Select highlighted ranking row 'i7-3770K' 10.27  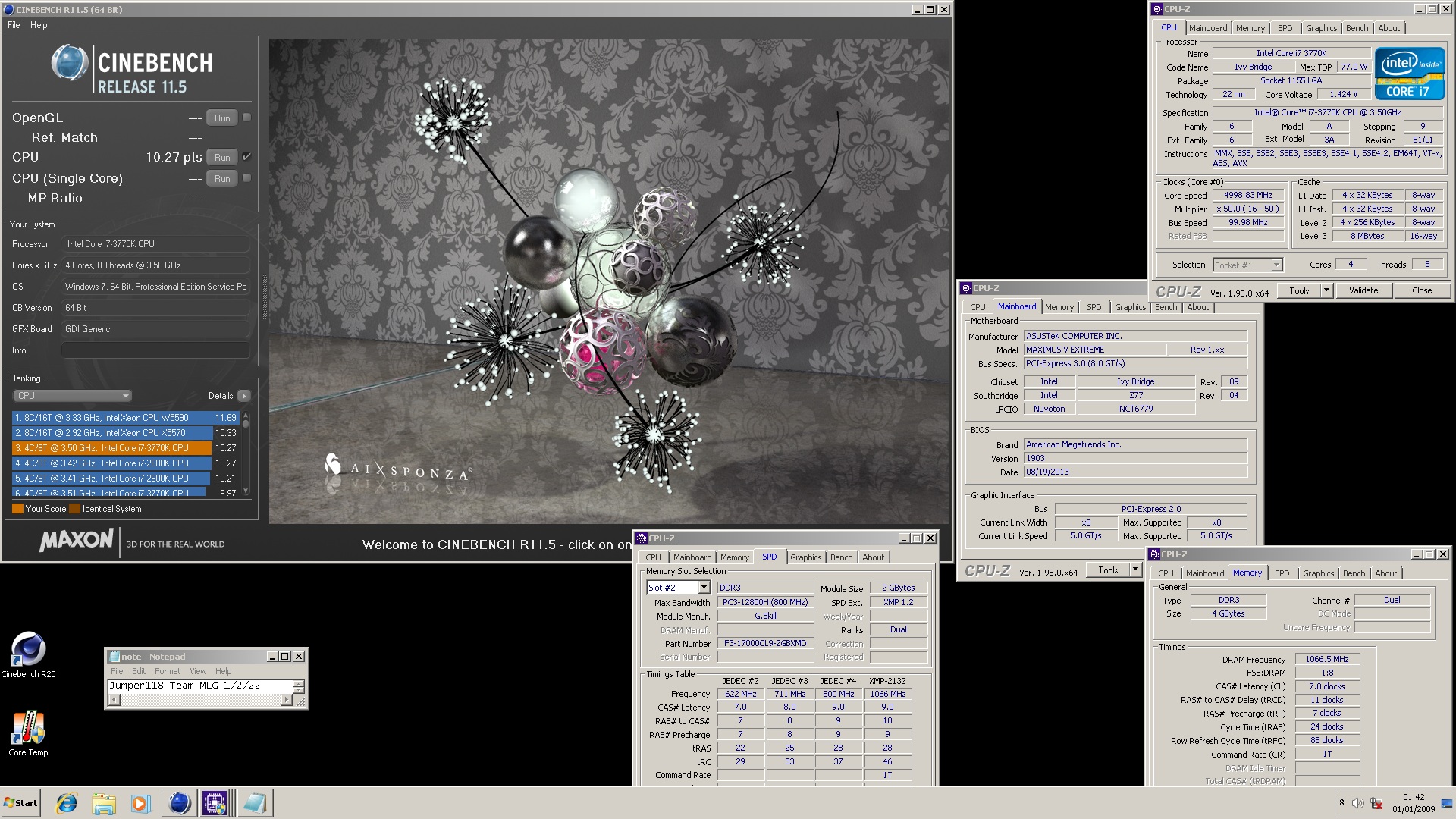click(x=126, y=448)
